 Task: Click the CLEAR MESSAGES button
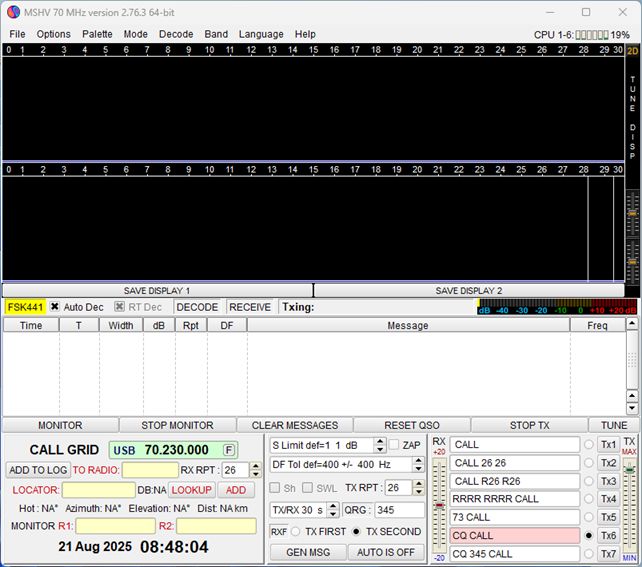[295, 425]
